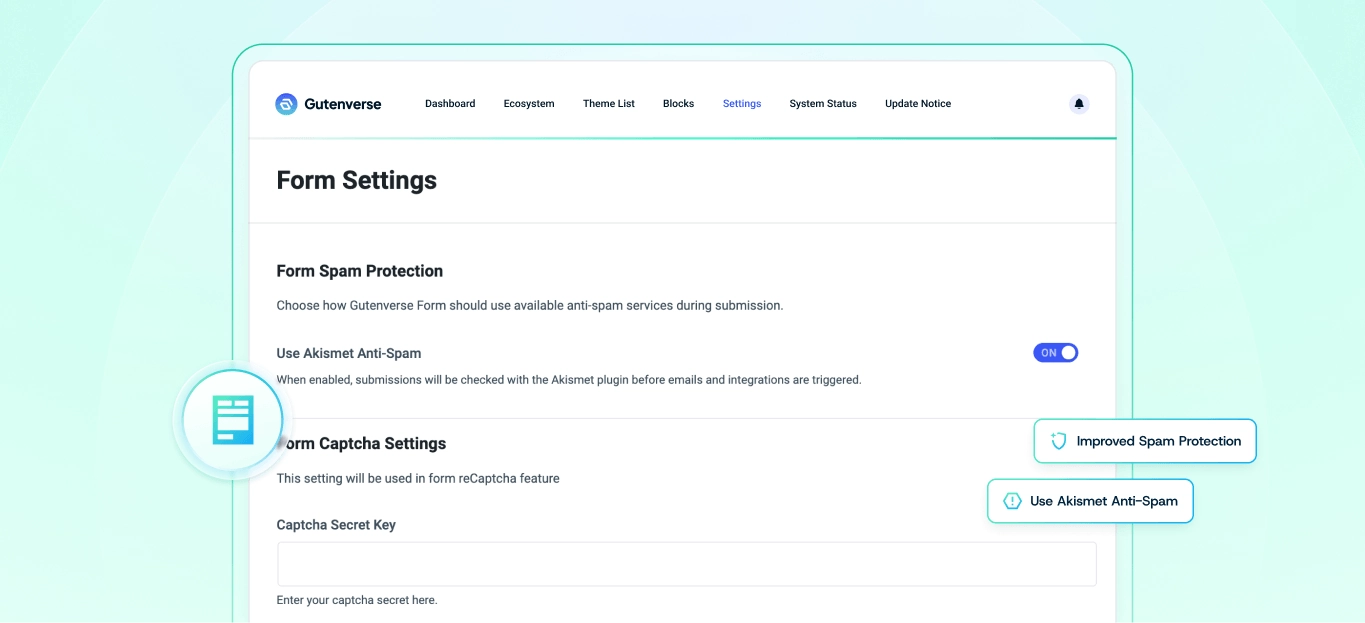Click 'Choose how Gutenverse Form should use' description
Viewport: 1365px width, 623px height.
click(x=530, y=306)
